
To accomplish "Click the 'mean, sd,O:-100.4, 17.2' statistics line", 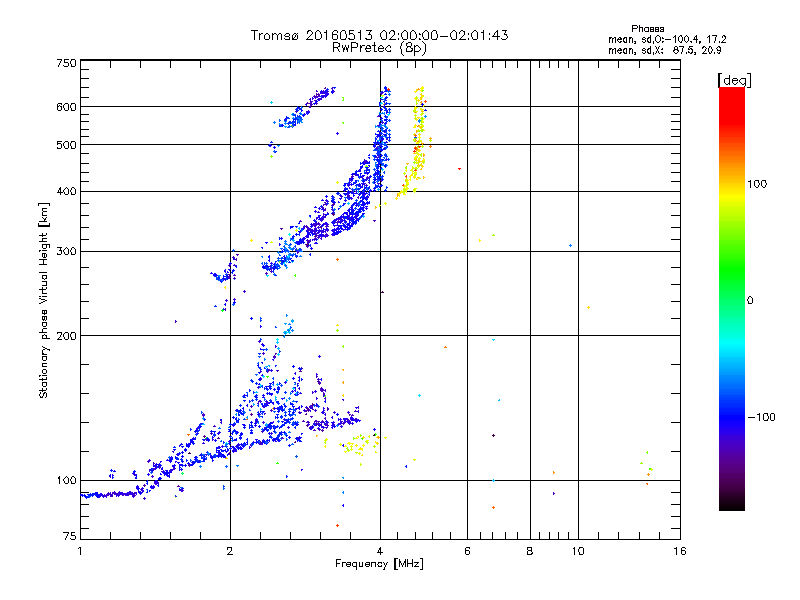I will [x=667, y=39].
